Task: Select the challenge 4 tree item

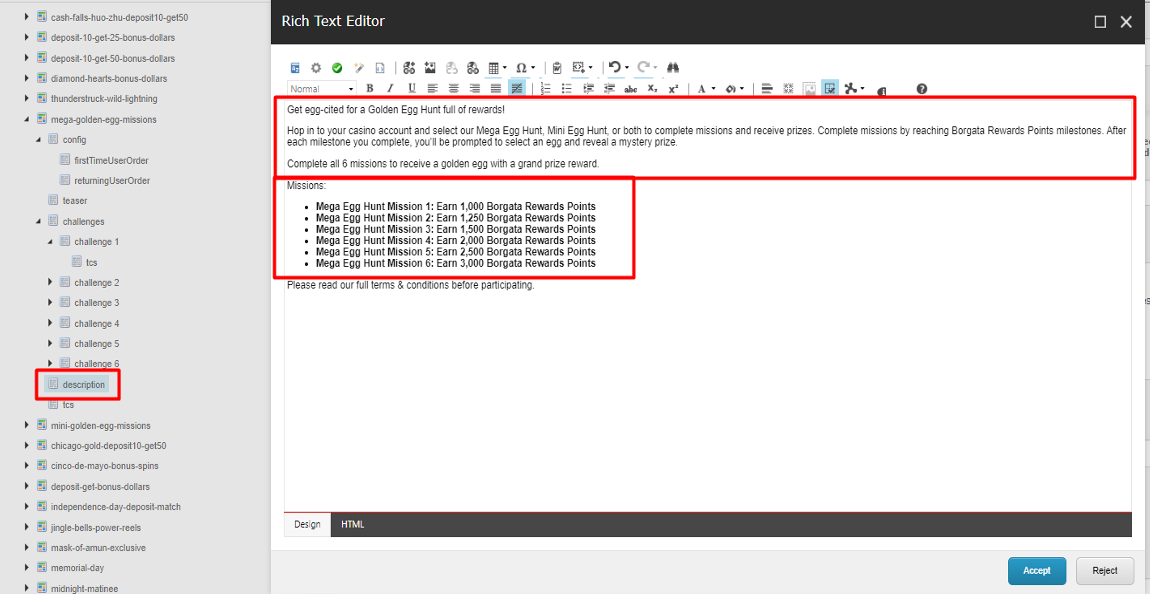Action: coord(96,323)
